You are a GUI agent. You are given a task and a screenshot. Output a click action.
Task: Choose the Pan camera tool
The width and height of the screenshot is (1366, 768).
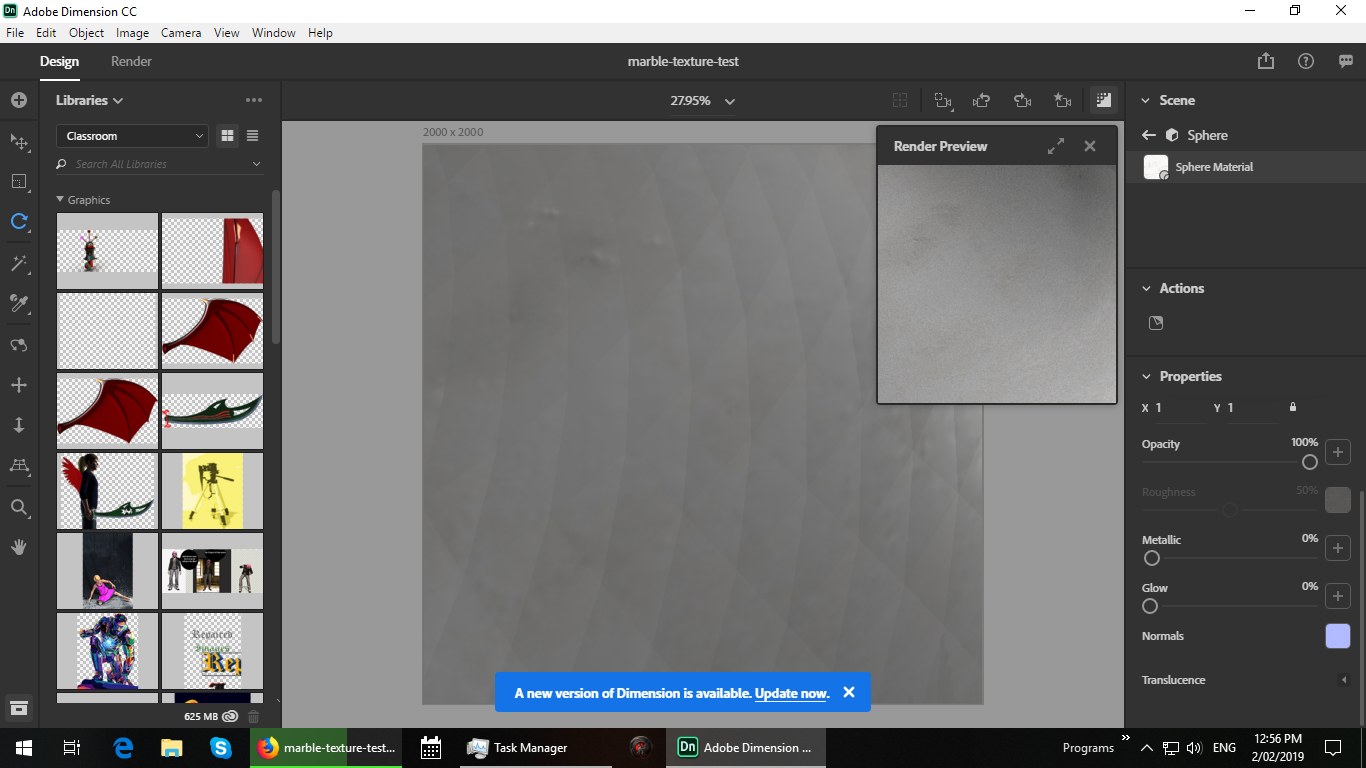(x=19, y=385)
